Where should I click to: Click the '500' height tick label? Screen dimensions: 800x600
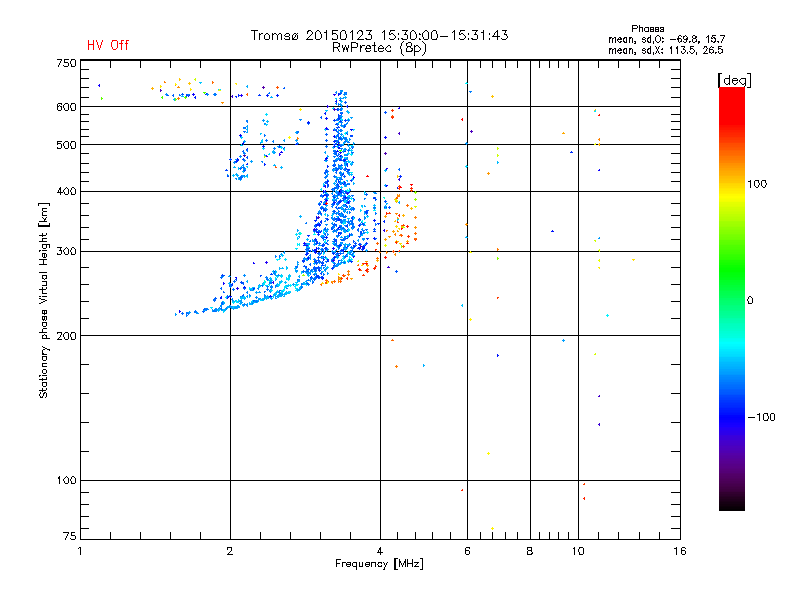(x=66, y=145)
